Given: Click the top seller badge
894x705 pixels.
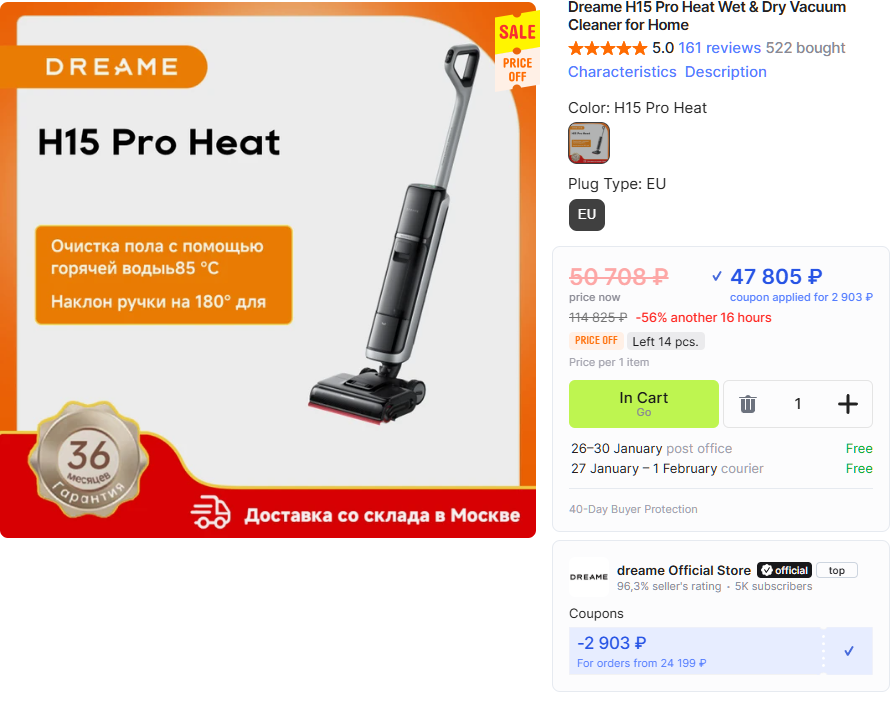Looking at the screenshot, I should point(836,570).
